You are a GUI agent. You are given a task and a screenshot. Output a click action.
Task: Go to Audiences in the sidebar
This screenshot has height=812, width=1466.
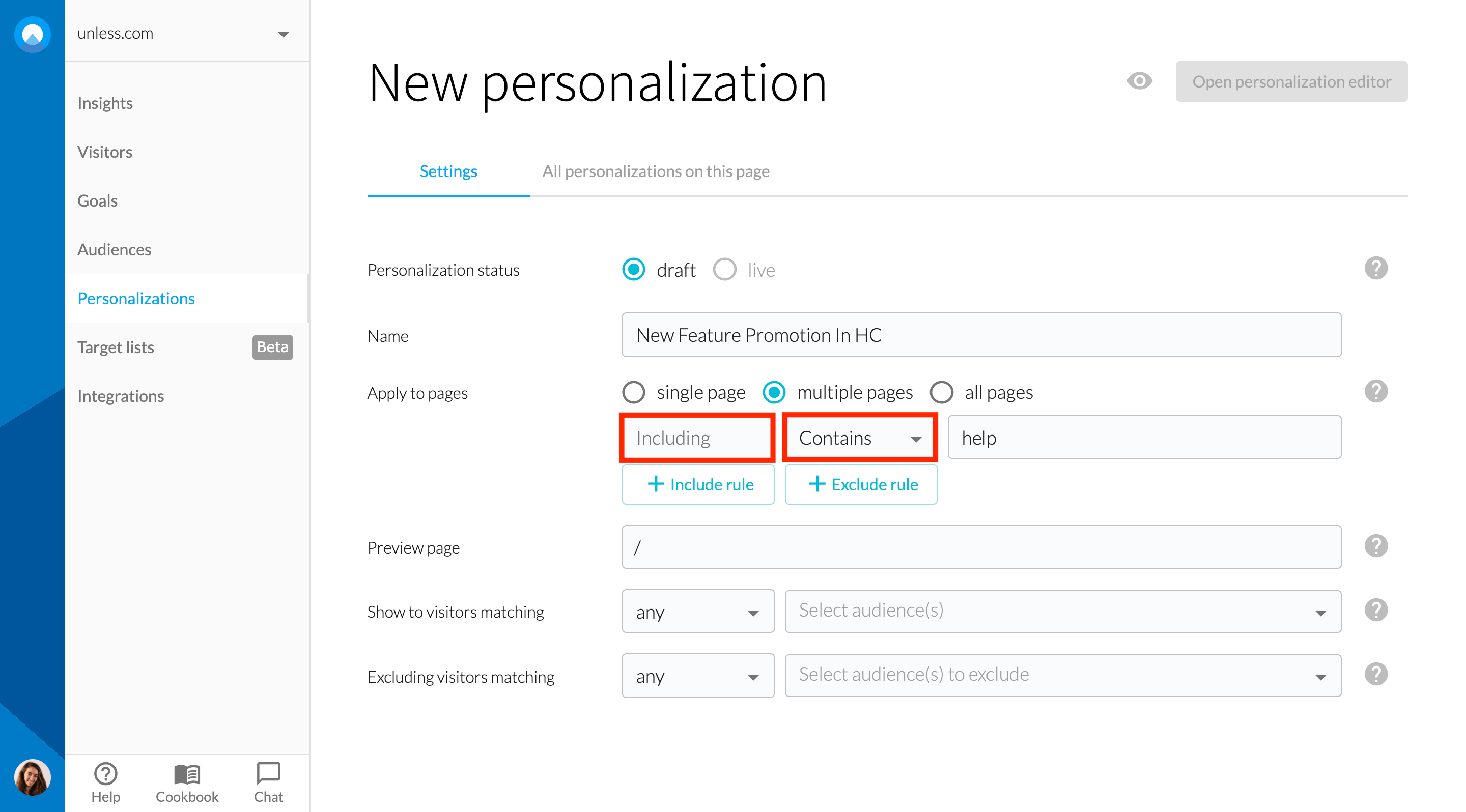click(x=114, y=250)
